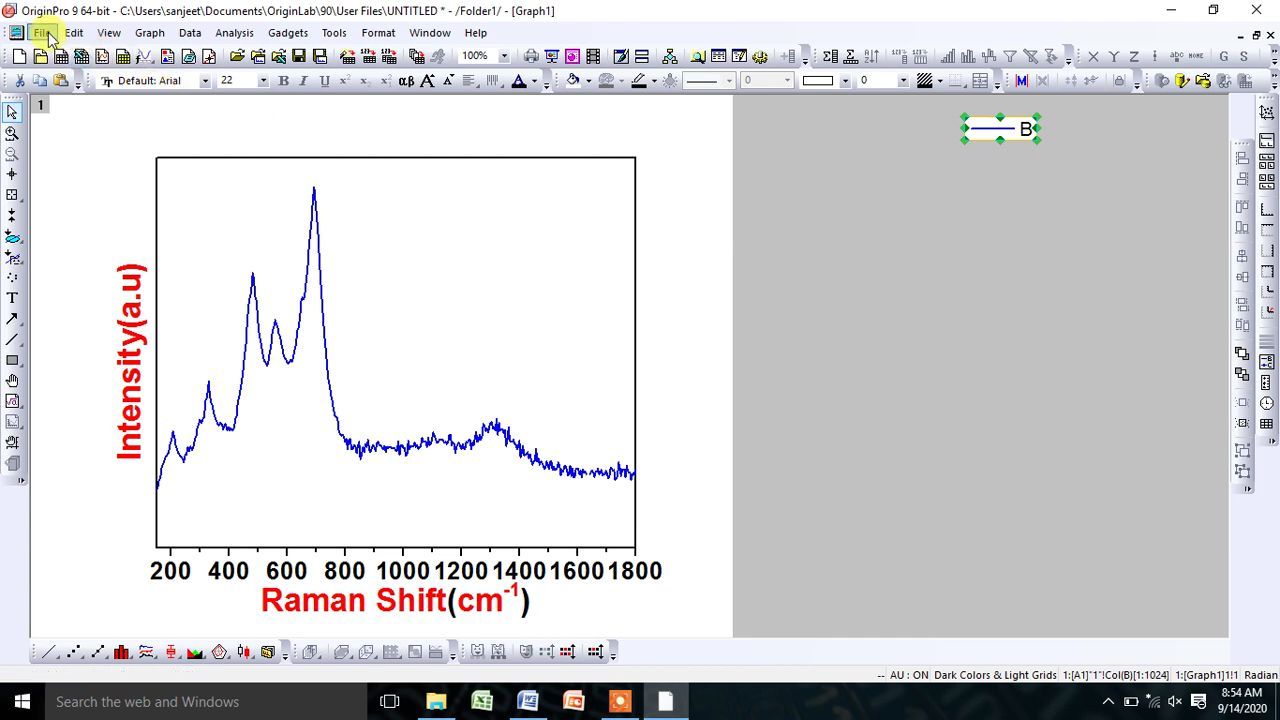Toggle Bold formatting
The image size is (1280, 720).
click(283, 81)
